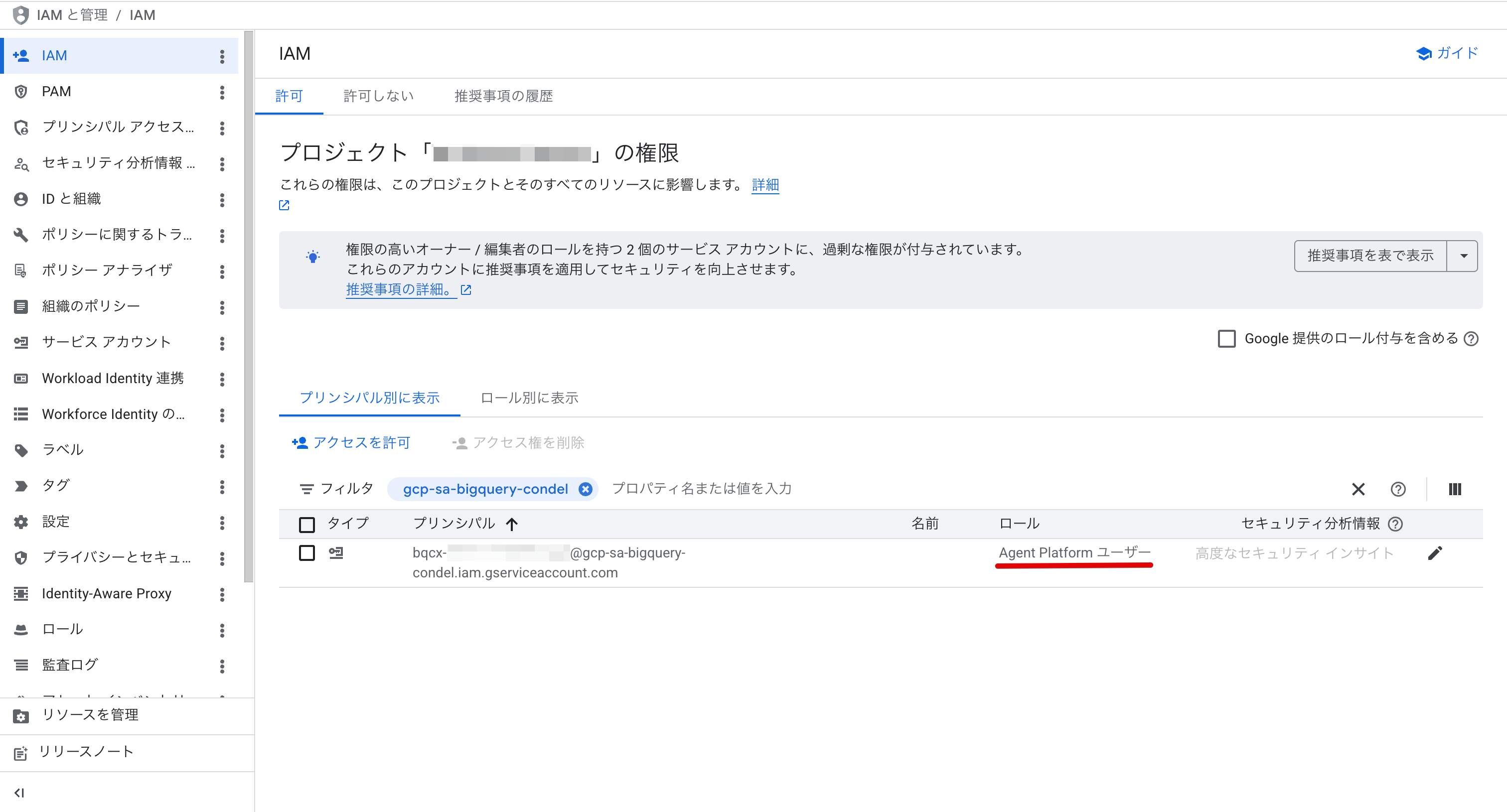Select ロール別に表示 tab
1507x812 pixels.
click(529, 398)
